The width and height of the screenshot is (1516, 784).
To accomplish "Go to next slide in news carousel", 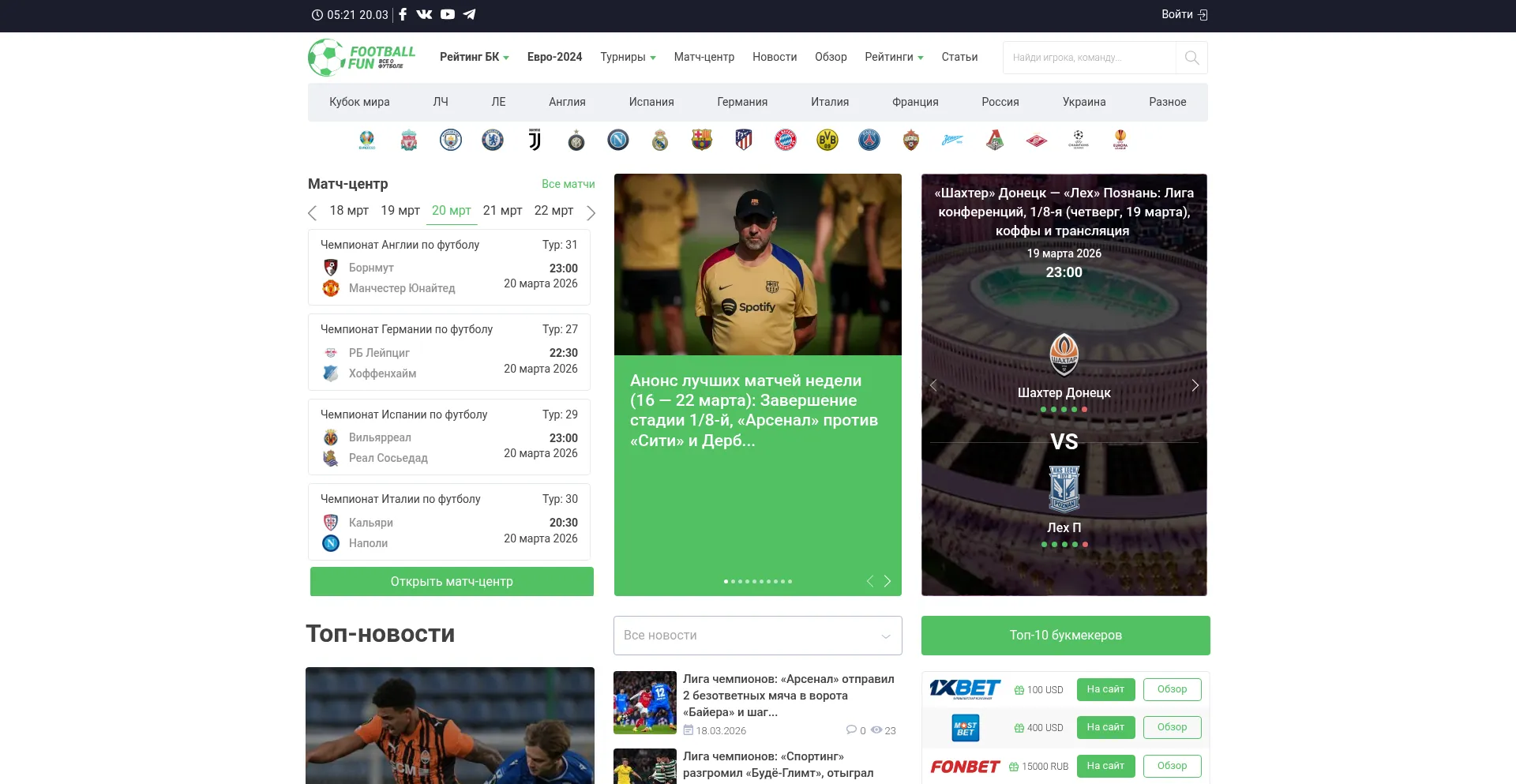I will 887,581.
